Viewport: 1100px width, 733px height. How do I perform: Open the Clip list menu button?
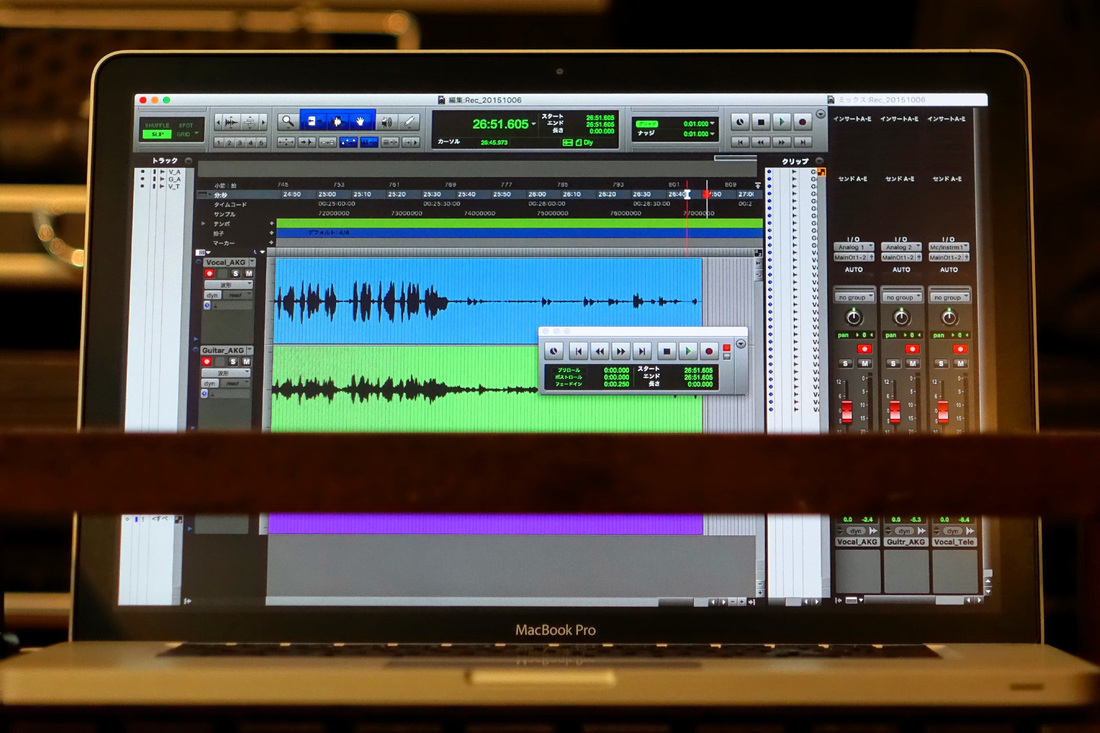coord(819,161)
